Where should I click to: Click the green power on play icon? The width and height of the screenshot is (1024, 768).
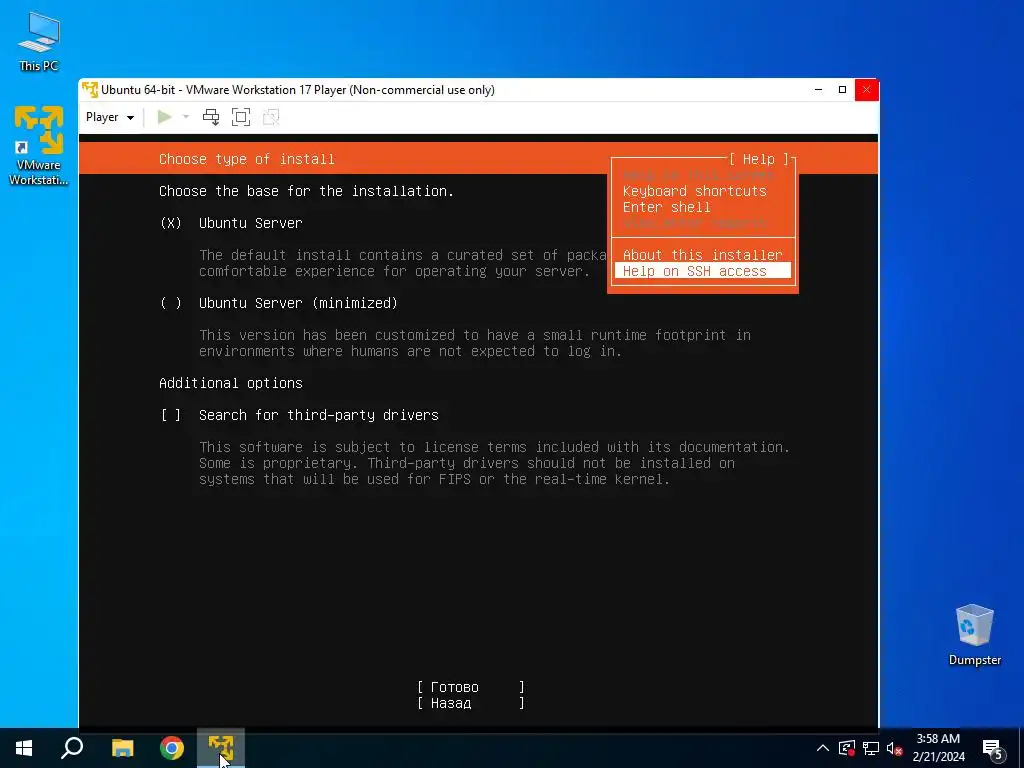[x=165, y=117]
